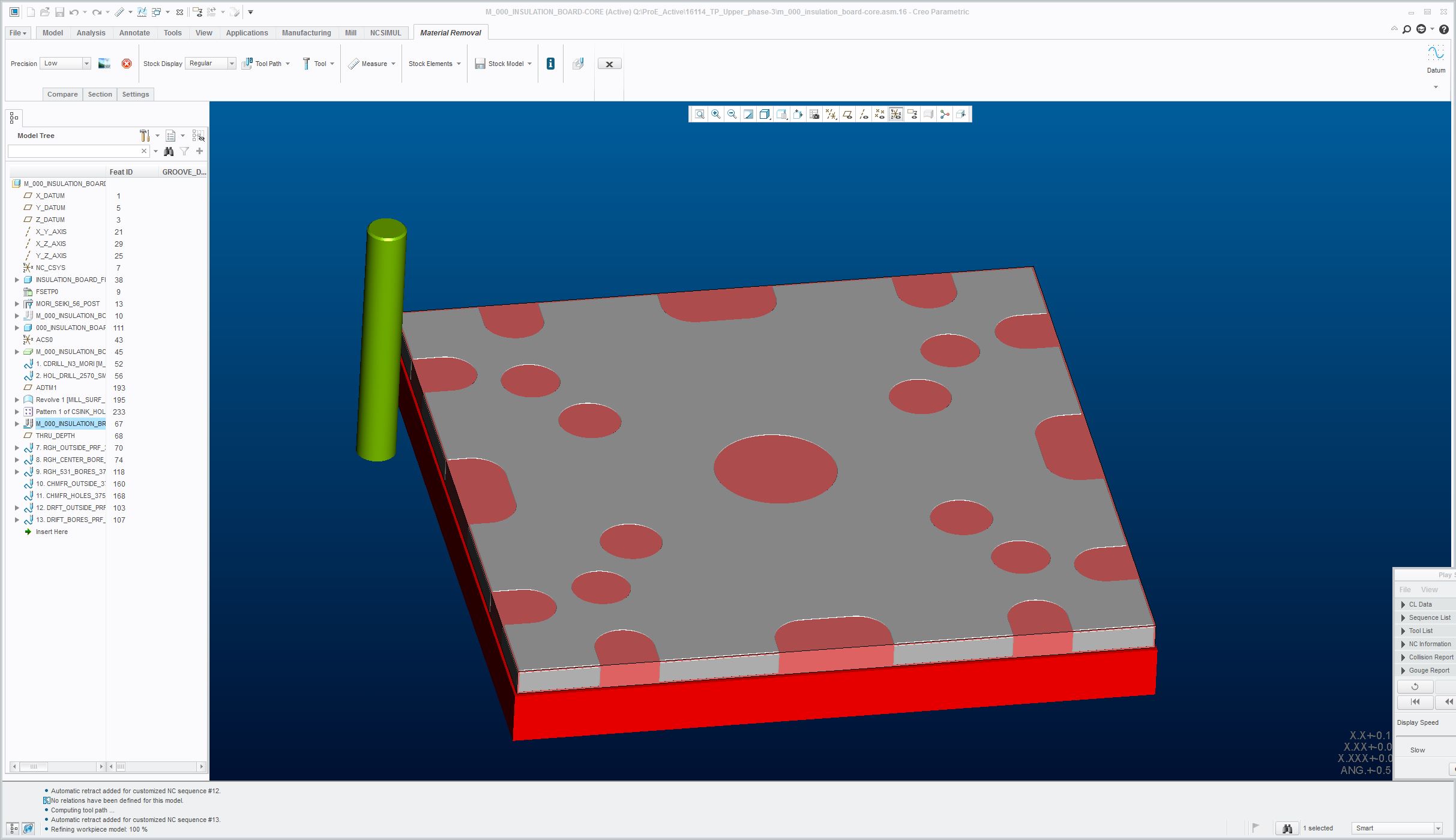The image size is (1456, 840).
Task: Open the Annotate ribbon tab
Action: (134, 32)
